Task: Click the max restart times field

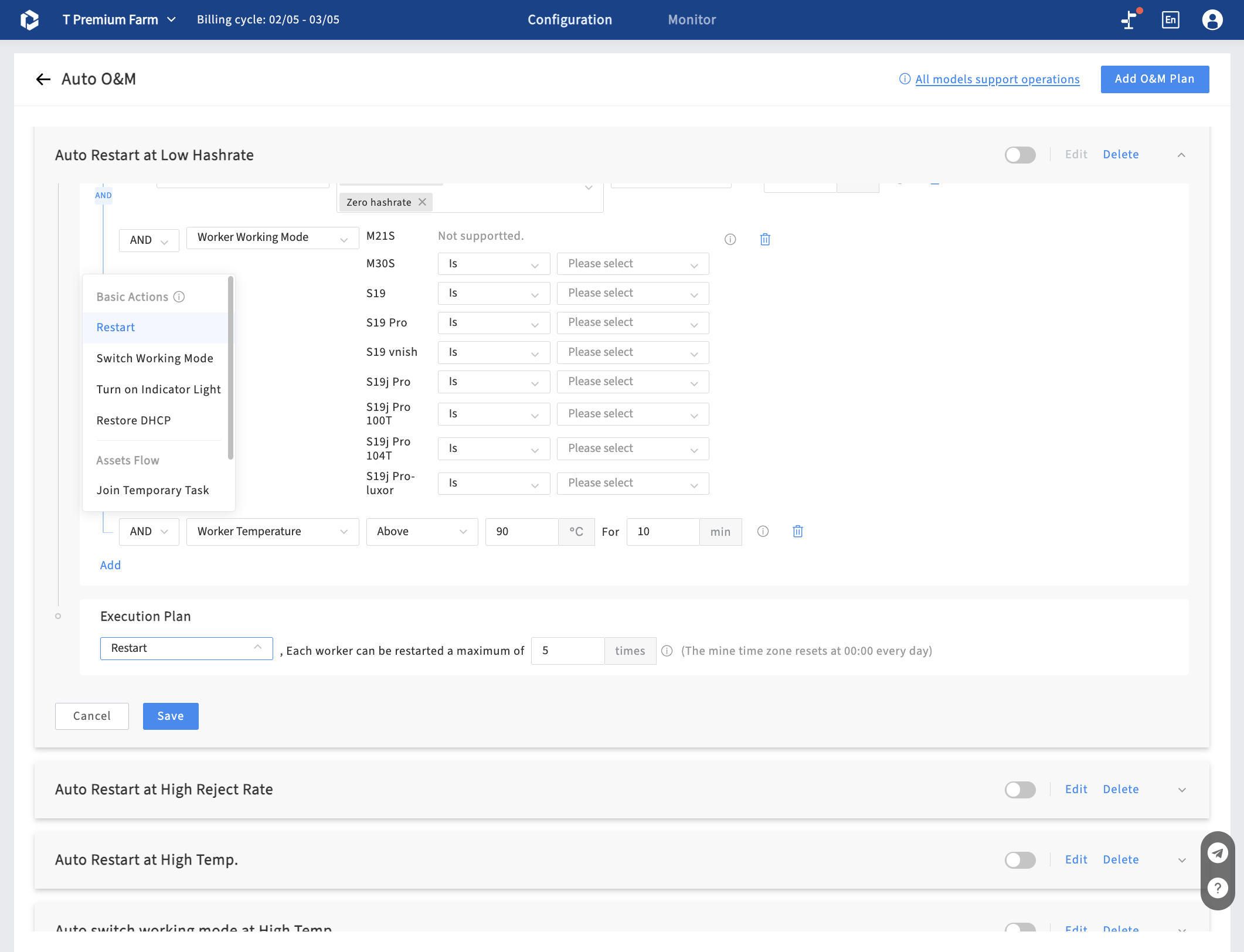Action: tap(567, 651)
